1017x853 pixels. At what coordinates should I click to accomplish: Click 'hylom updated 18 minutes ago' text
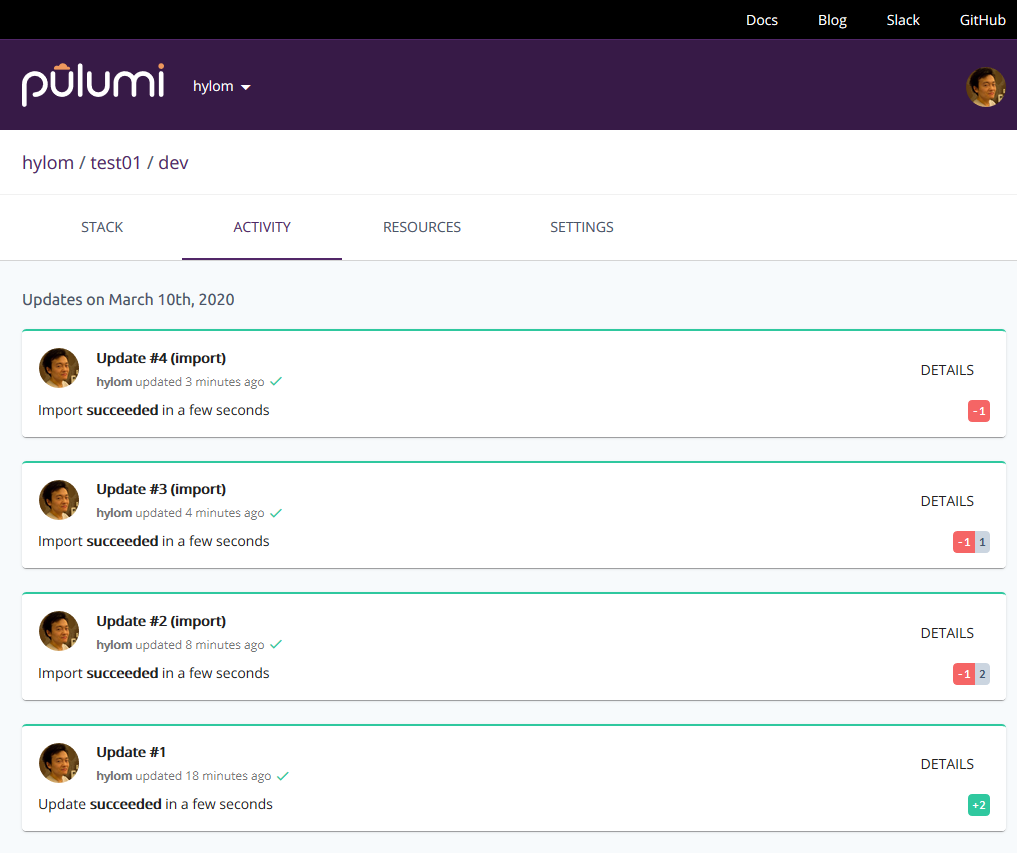point(184,776)
